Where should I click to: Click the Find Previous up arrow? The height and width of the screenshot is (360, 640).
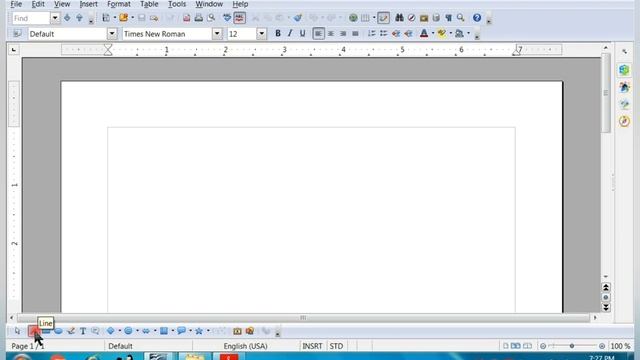pyautogui.click(x=80, y=18)
